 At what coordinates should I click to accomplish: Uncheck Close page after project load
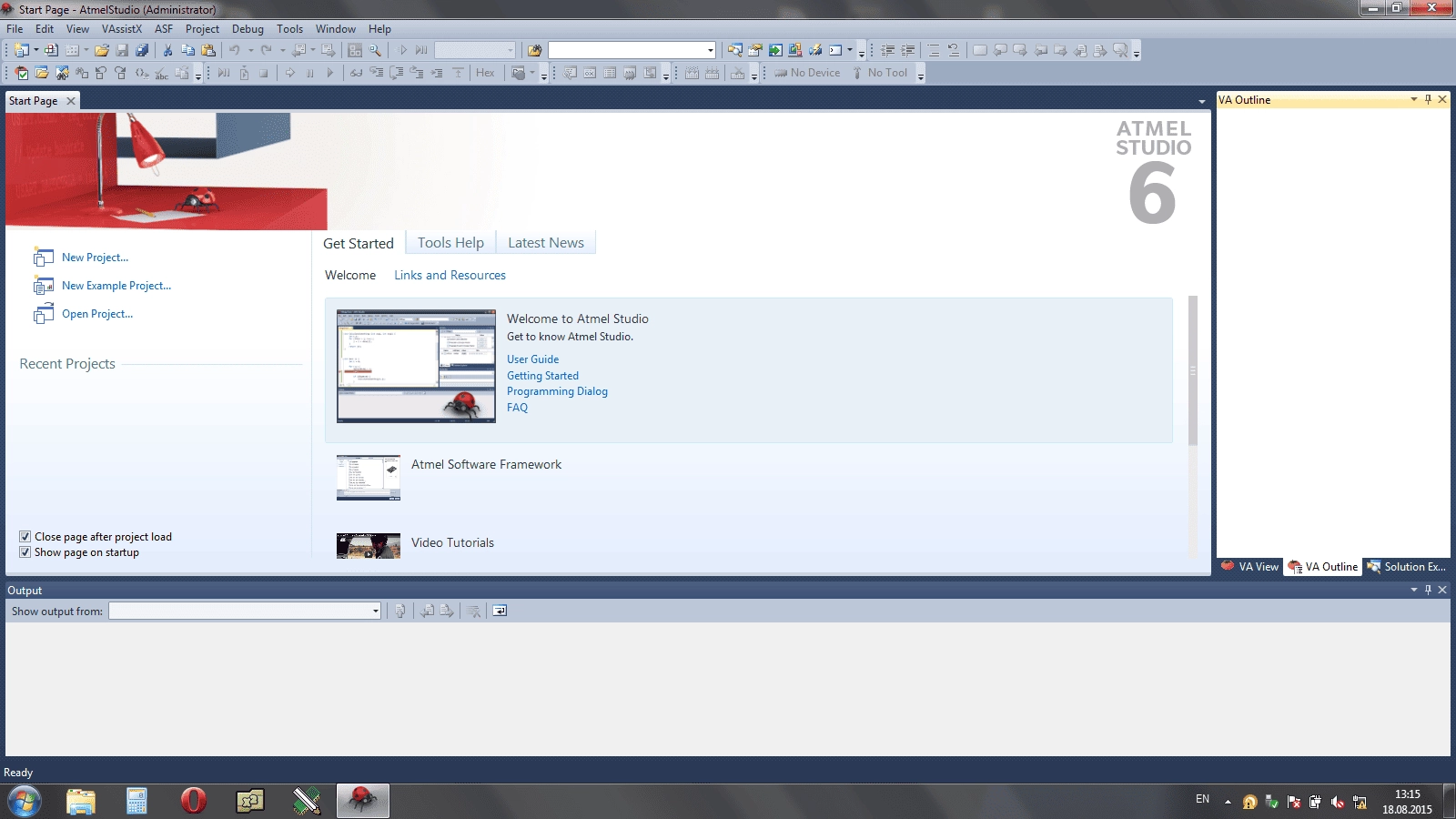pos(25,537)
